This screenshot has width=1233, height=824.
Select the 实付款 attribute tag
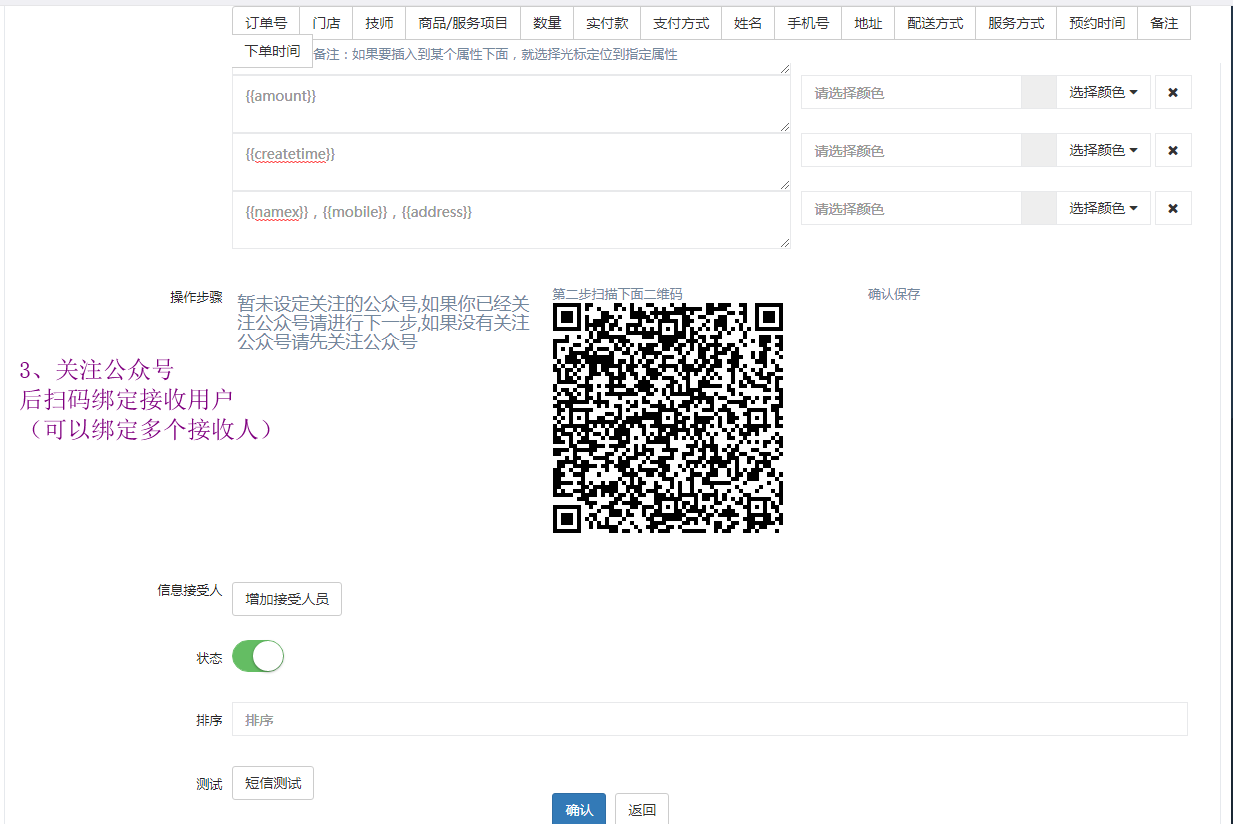coord(607,23)
